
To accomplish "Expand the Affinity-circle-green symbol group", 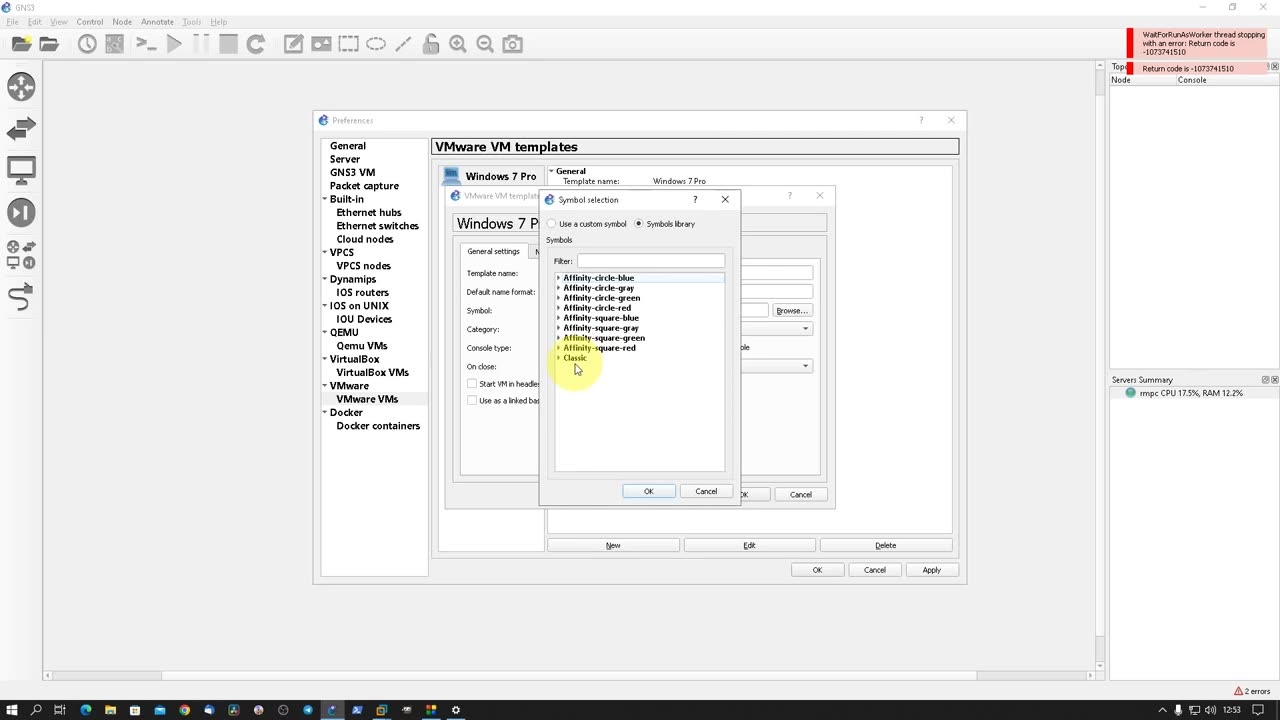I will 559,298.
